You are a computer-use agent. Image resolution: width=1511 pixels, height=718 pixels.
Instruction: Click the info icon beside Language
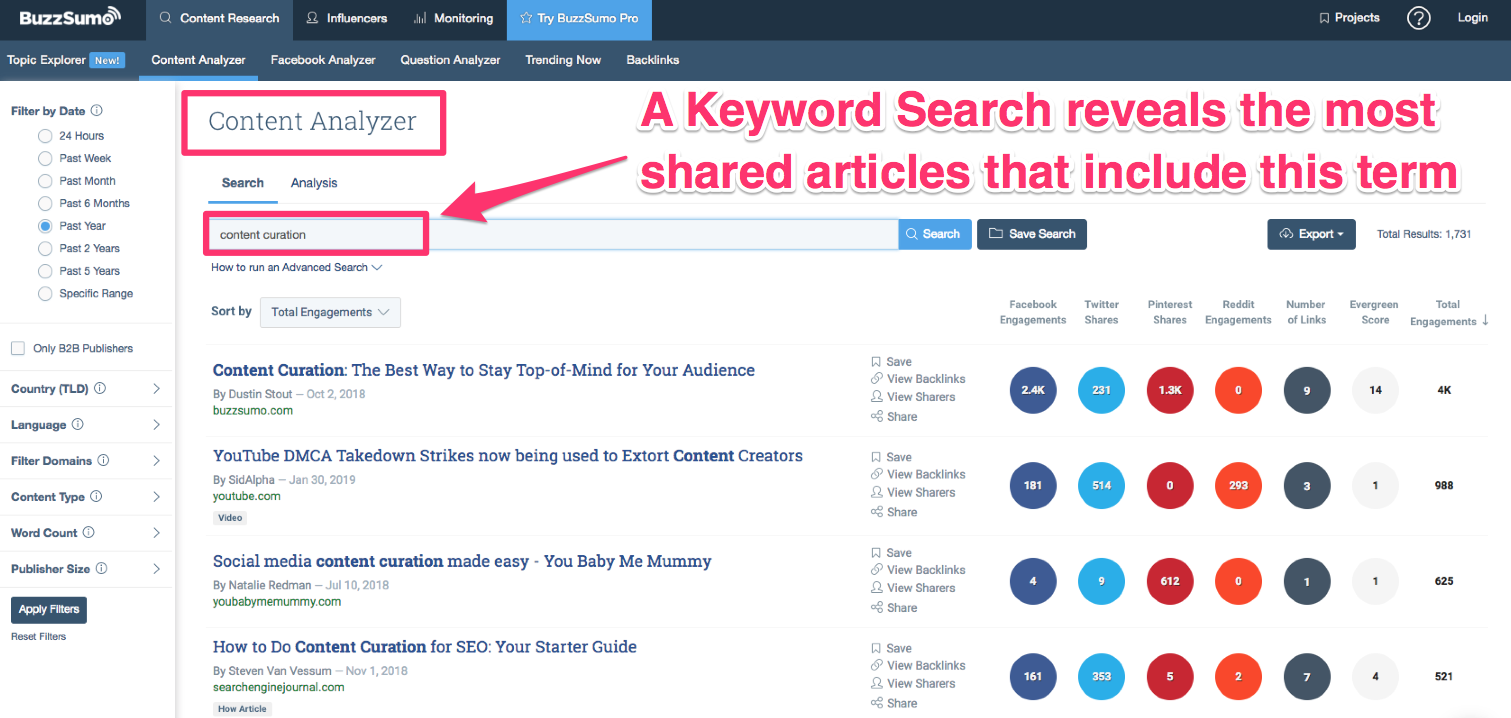78,425
